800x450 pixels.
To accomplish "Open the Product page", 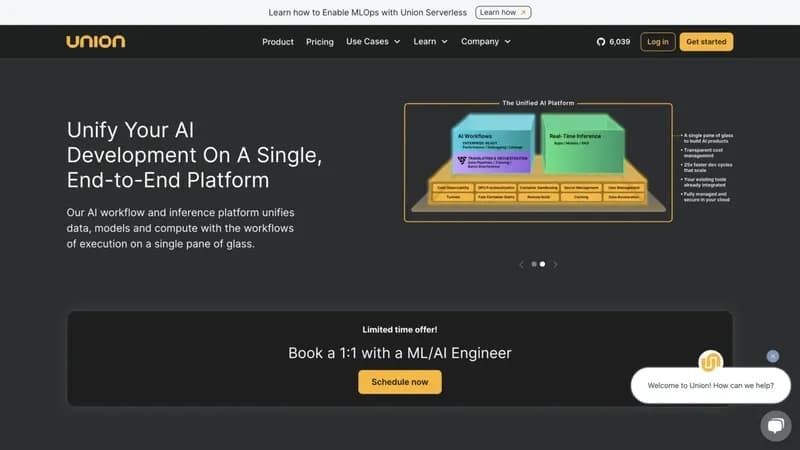I will click(x=278, y=42).
